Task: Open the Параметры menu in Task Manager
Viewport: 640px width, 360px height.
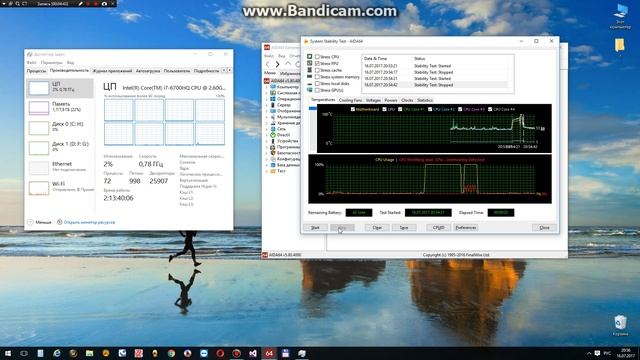Action: click(51, 63)
